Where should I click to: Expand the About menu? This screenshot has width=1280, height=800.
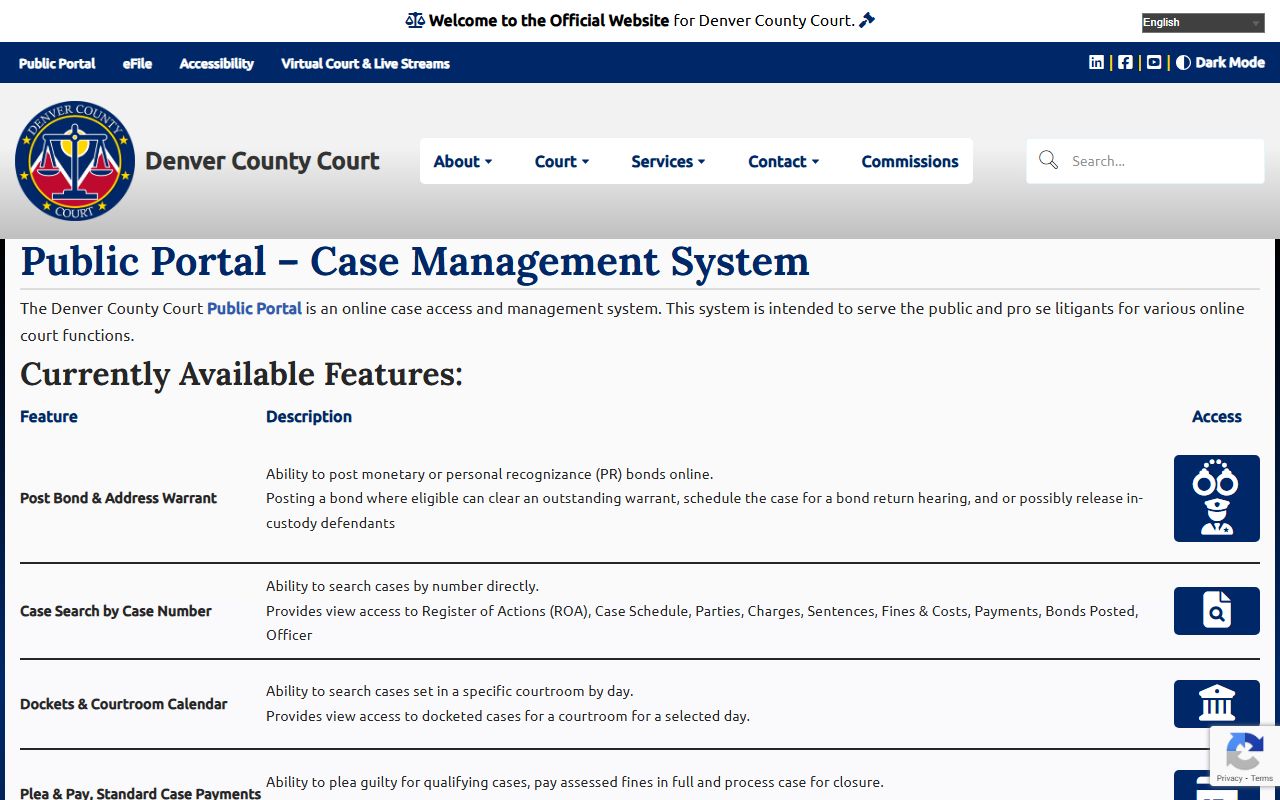(462, 161)
